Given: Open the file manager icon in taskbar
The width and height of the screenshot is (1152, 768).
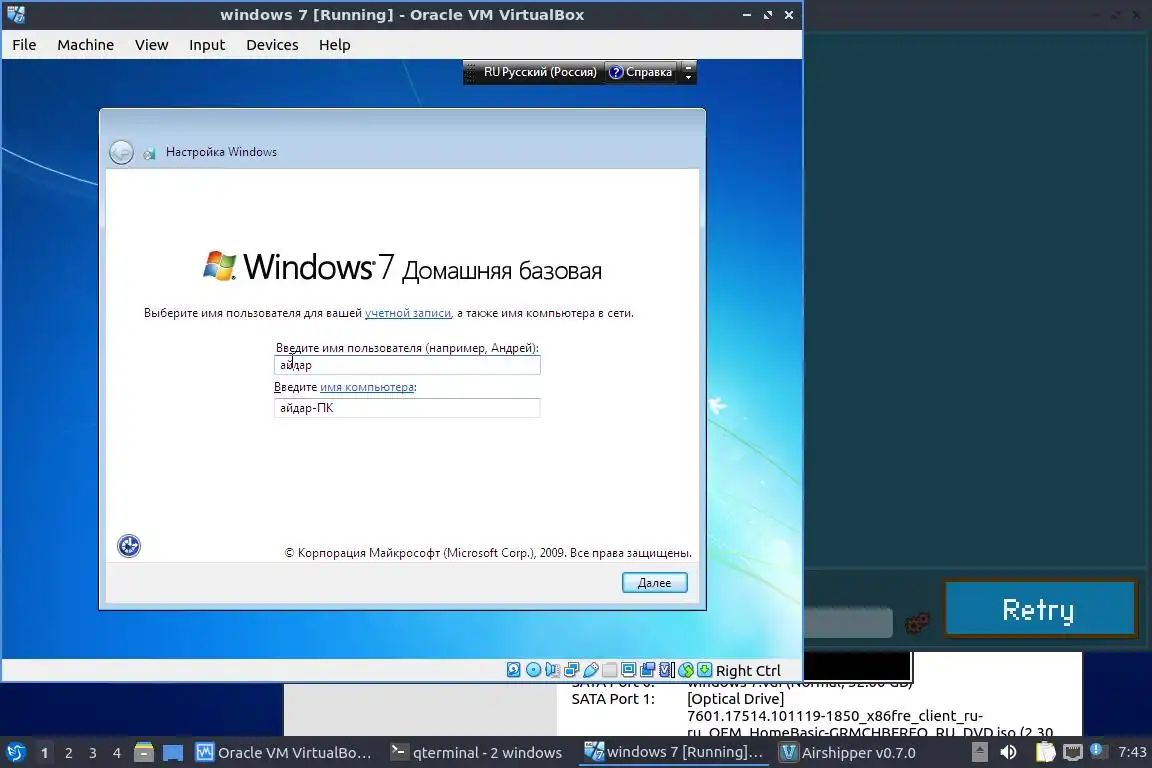Looking at the screenshot, I should point(144,752).
